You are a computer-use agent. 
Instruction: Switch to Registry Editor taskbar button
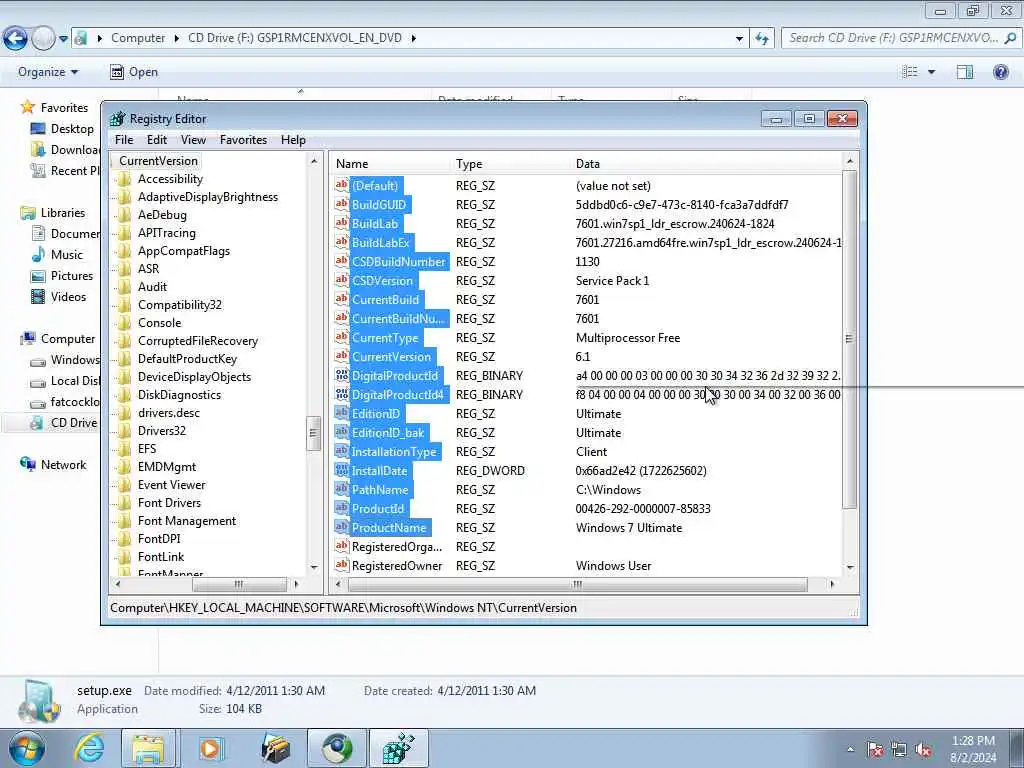pos(398,748)
